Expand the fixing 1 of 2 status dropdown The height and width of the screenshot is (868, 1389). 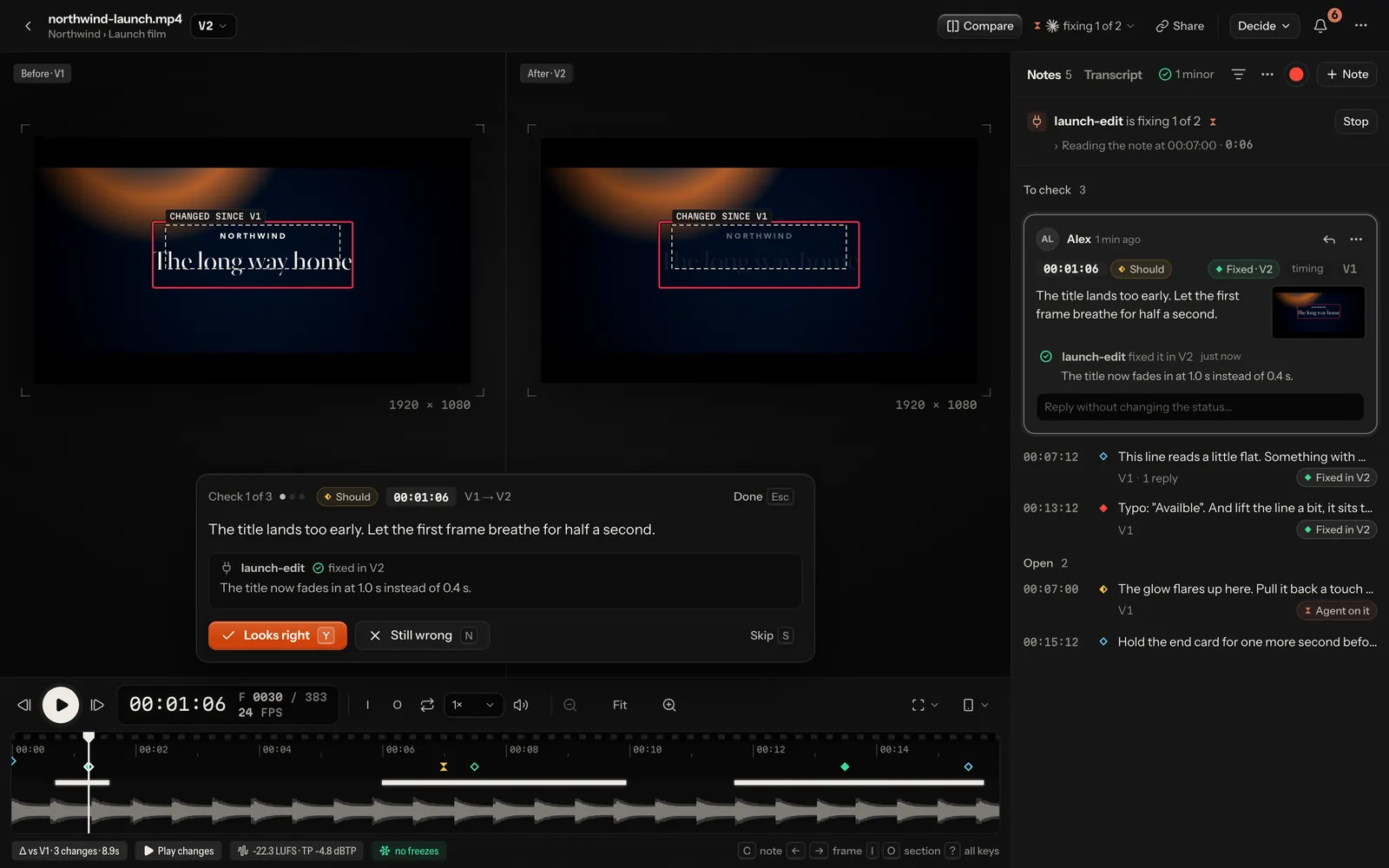click(x=1084, y=26)
